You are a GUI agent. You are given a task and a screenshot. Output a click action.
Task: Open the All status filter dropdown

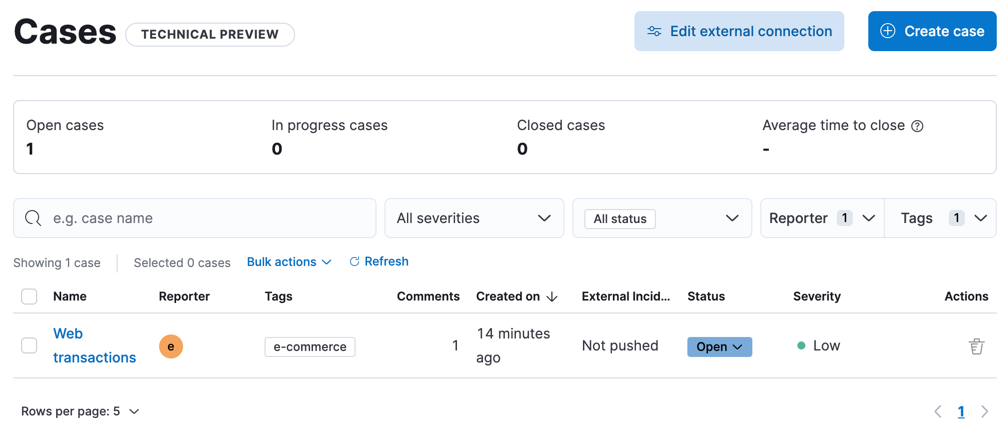click(661, 218)
